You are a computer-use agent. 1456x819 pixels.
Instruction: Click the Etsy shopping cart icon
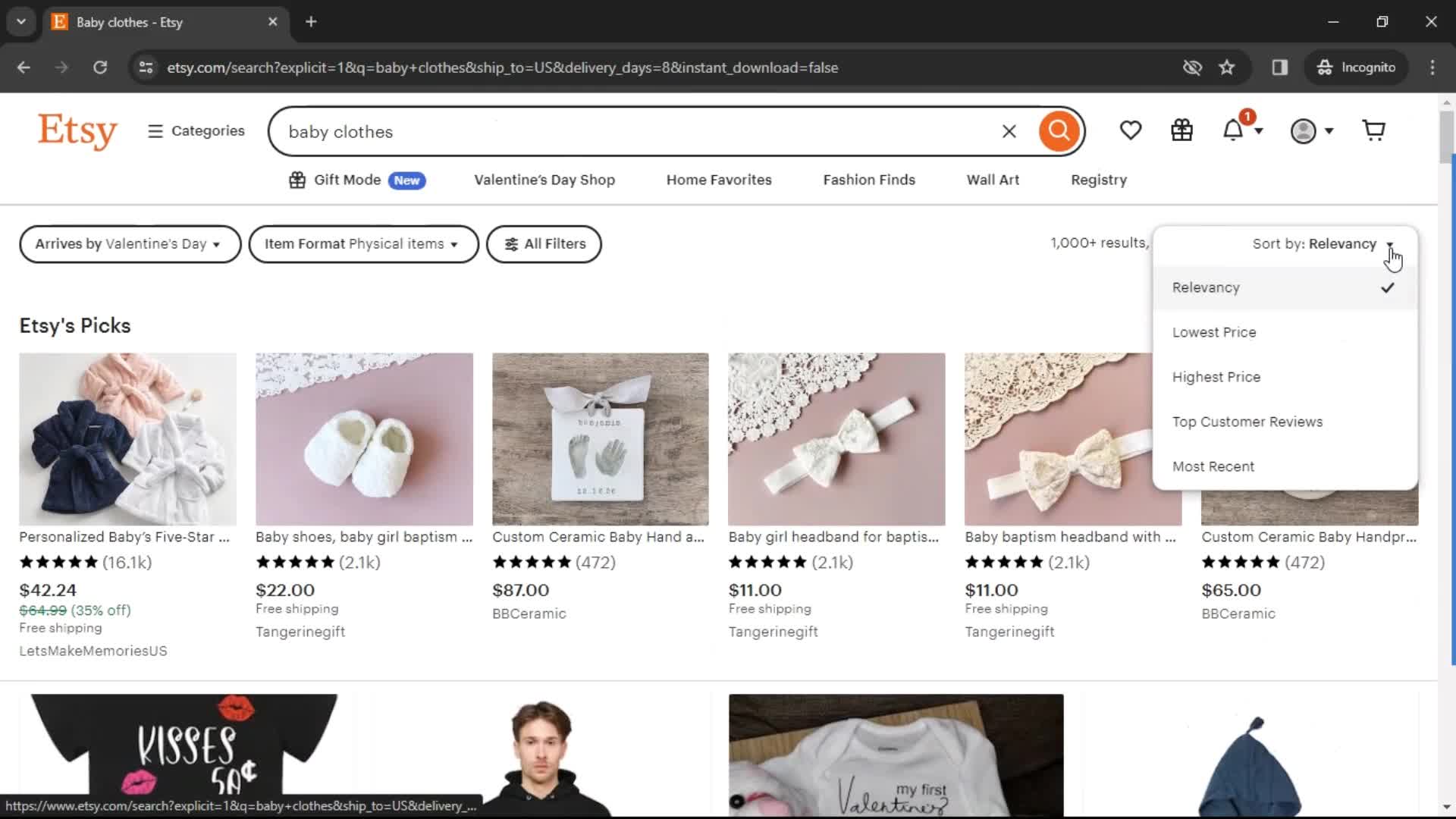coord(1374,130)
